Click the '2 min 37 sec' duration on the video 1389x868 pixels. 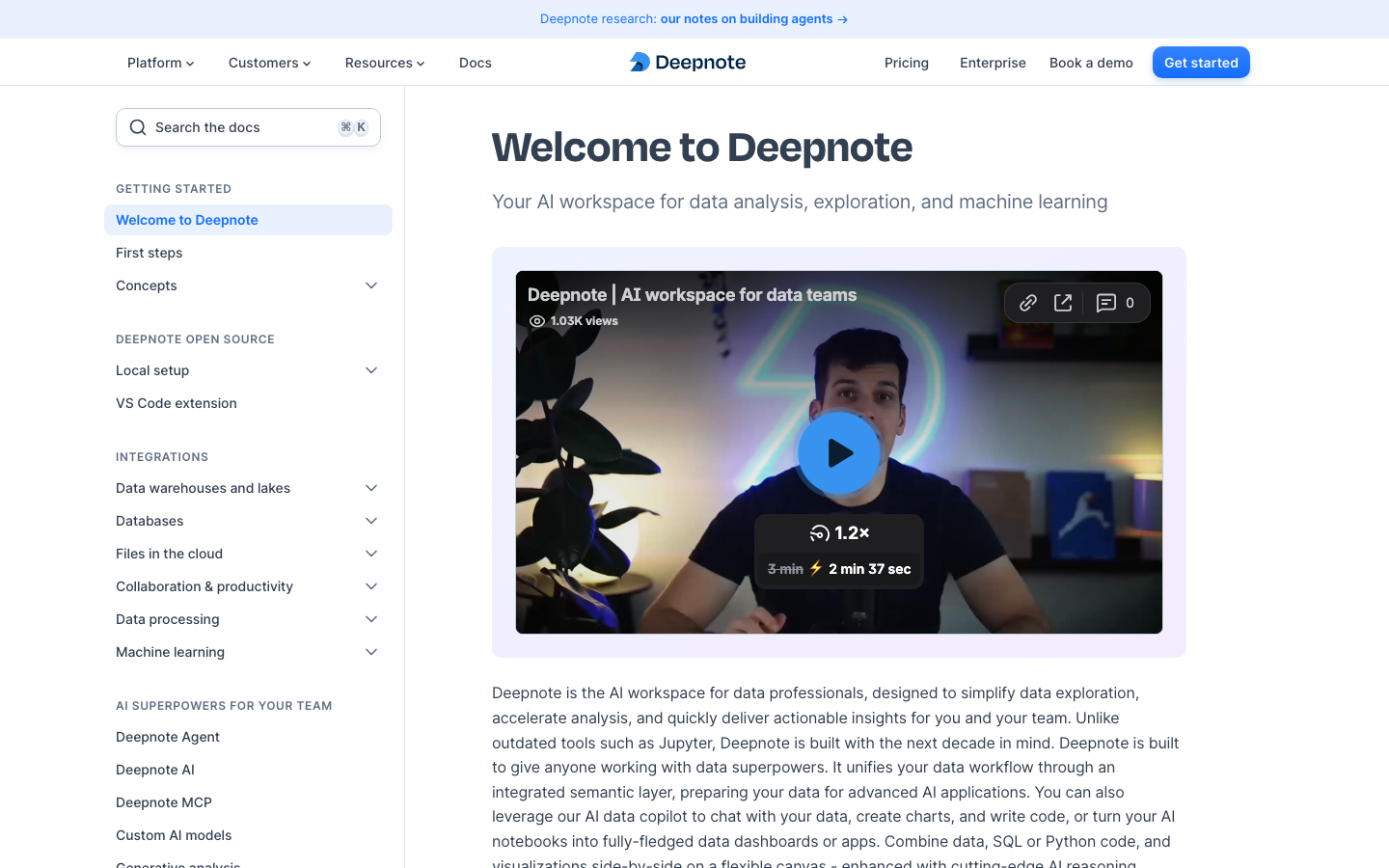coord(869,569)
